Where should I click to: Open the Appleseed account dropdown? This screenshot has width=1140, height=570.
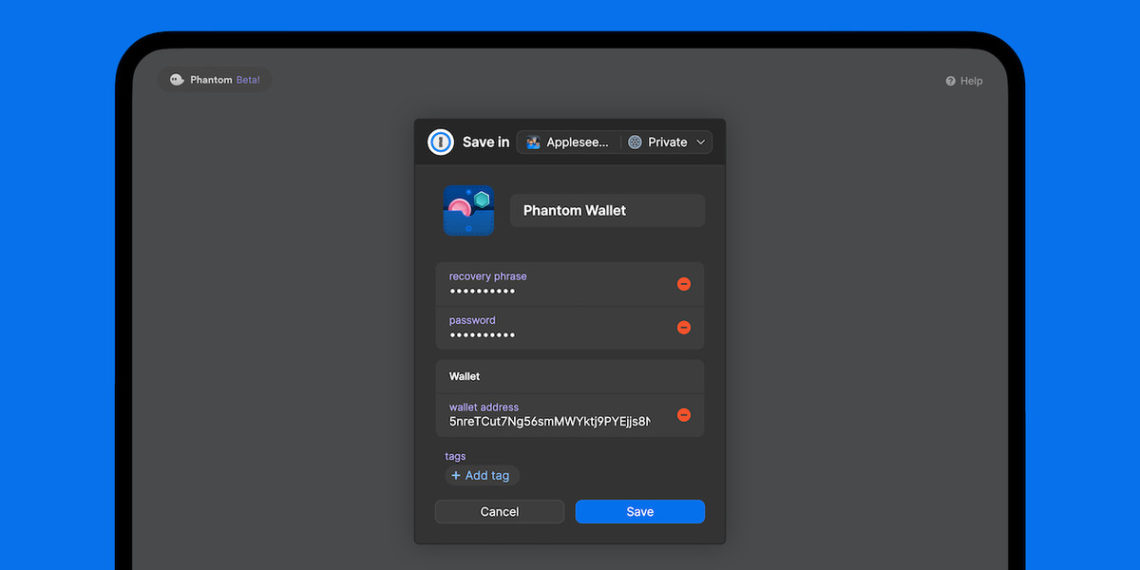click(568, 142)
